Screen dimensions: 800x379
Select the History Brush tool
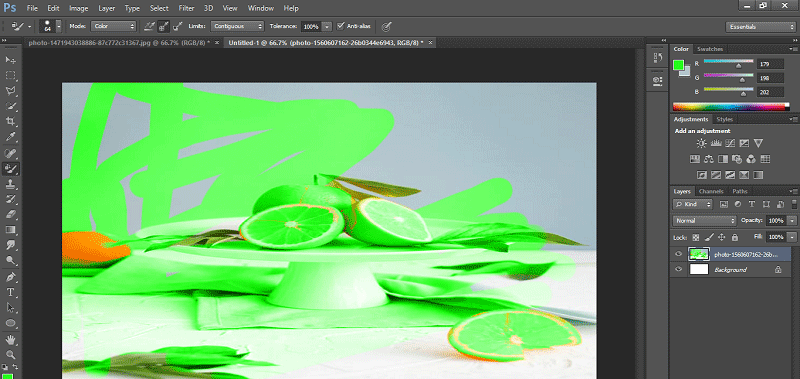10,199
